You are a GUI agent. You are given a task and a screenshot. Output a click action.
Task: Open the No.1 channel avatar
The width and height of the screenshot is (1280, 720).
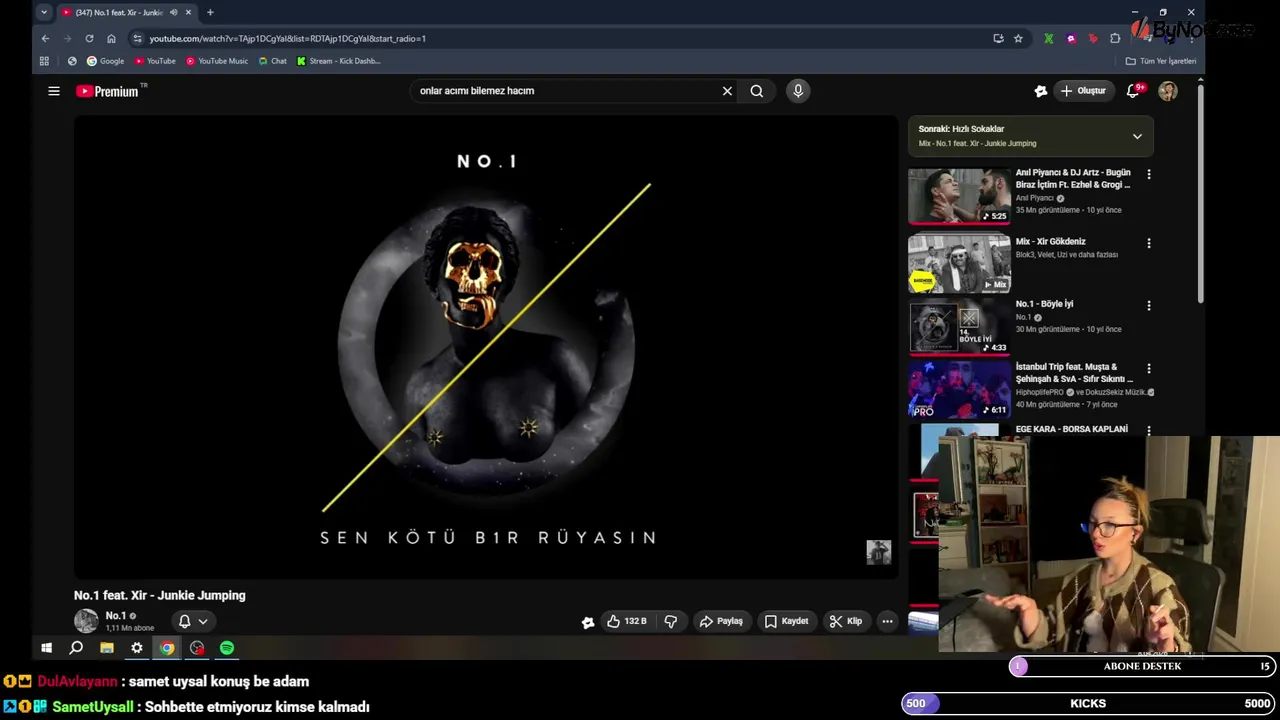click(x=86, y=621)
